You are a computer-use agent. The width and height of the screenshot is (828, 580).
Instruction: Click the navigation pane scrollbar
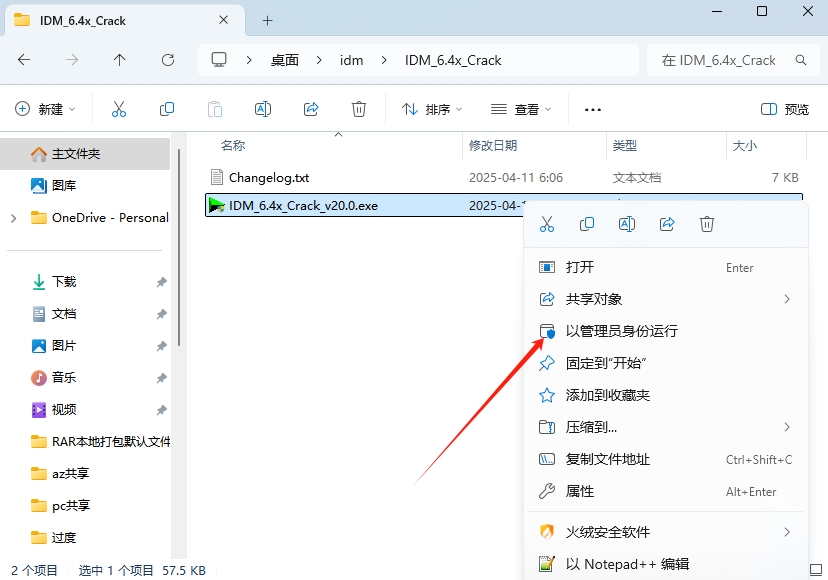point(178,248)
